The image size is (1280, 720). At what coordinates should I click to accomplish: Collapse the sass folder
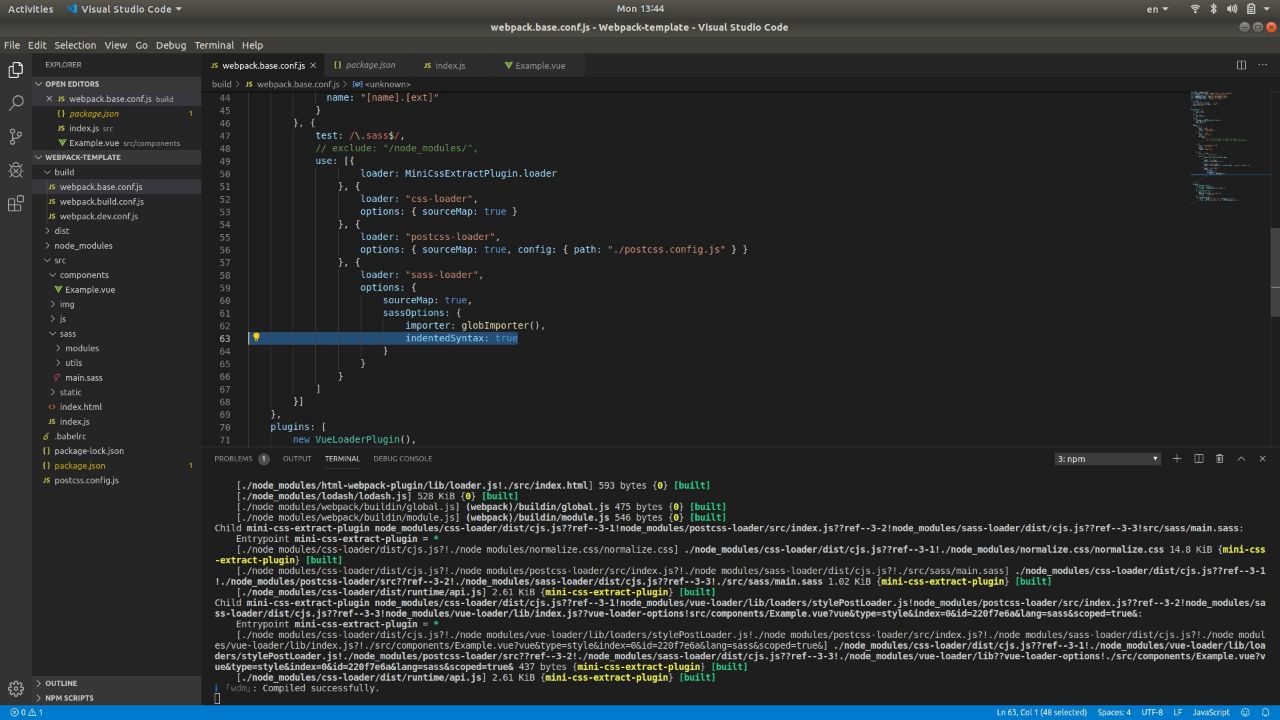click(67, 333)
